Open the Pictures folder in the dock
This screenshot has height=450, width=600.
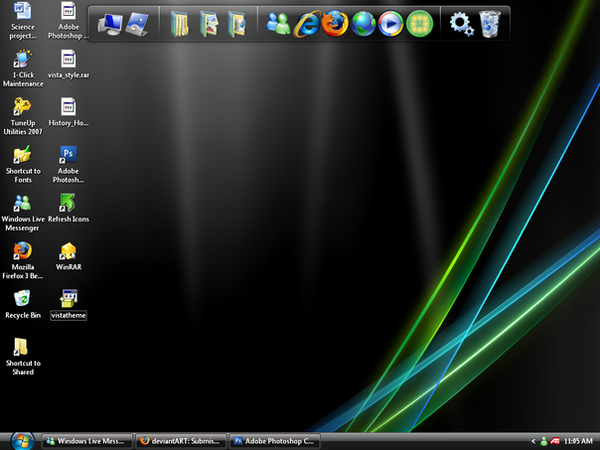tap(209, 24)
